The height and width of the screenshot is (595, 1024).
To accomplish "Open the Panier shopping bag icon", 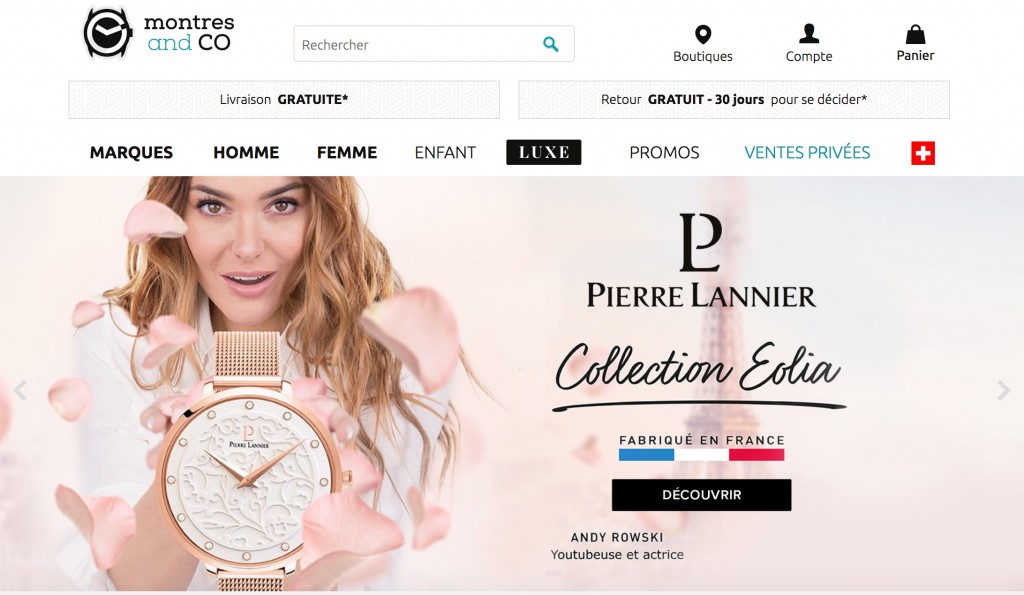I will [915, 34].
